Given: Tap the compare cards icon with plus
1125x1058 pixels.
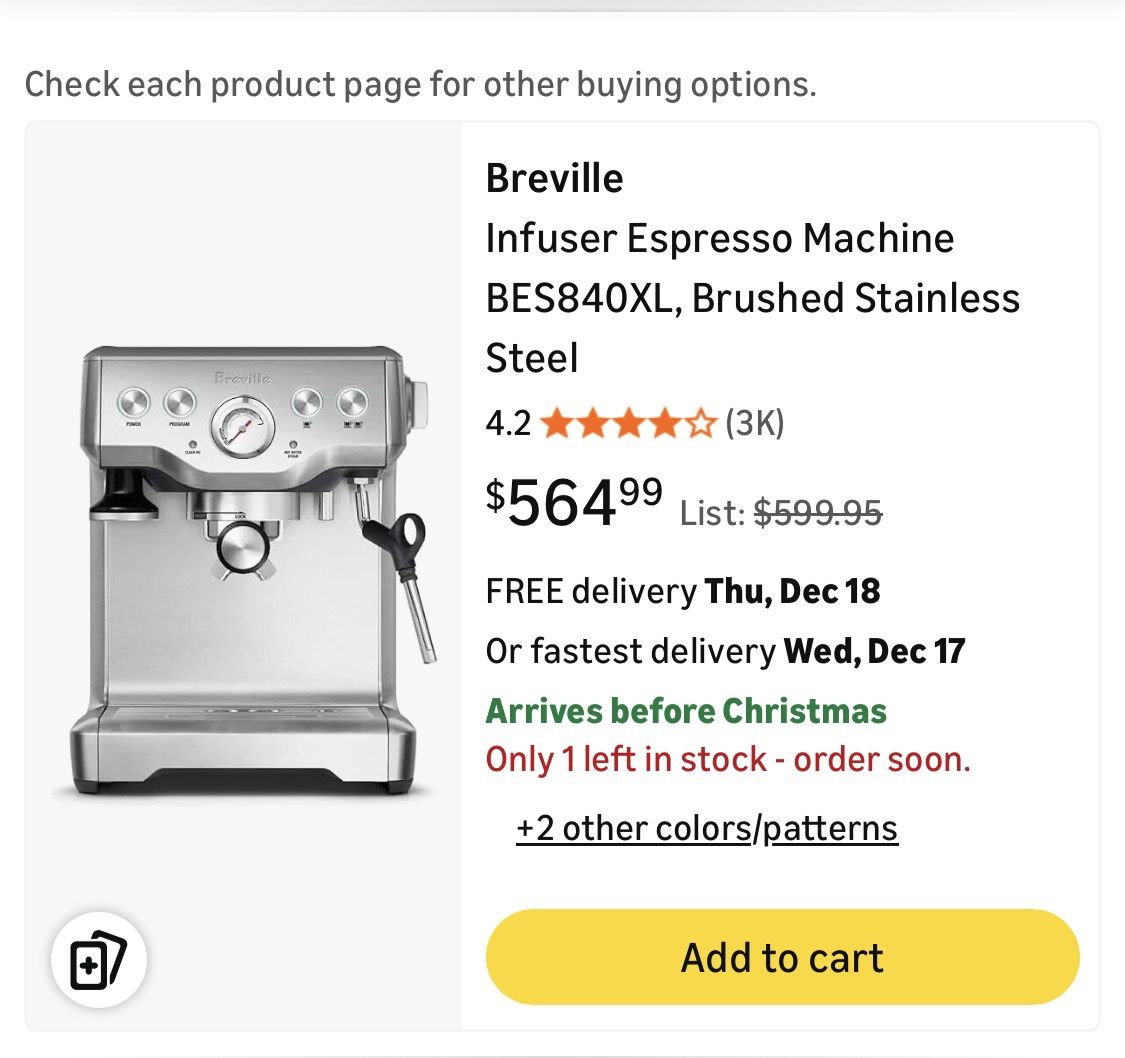Looking at the screenshot, I should (x=99, y=959).
